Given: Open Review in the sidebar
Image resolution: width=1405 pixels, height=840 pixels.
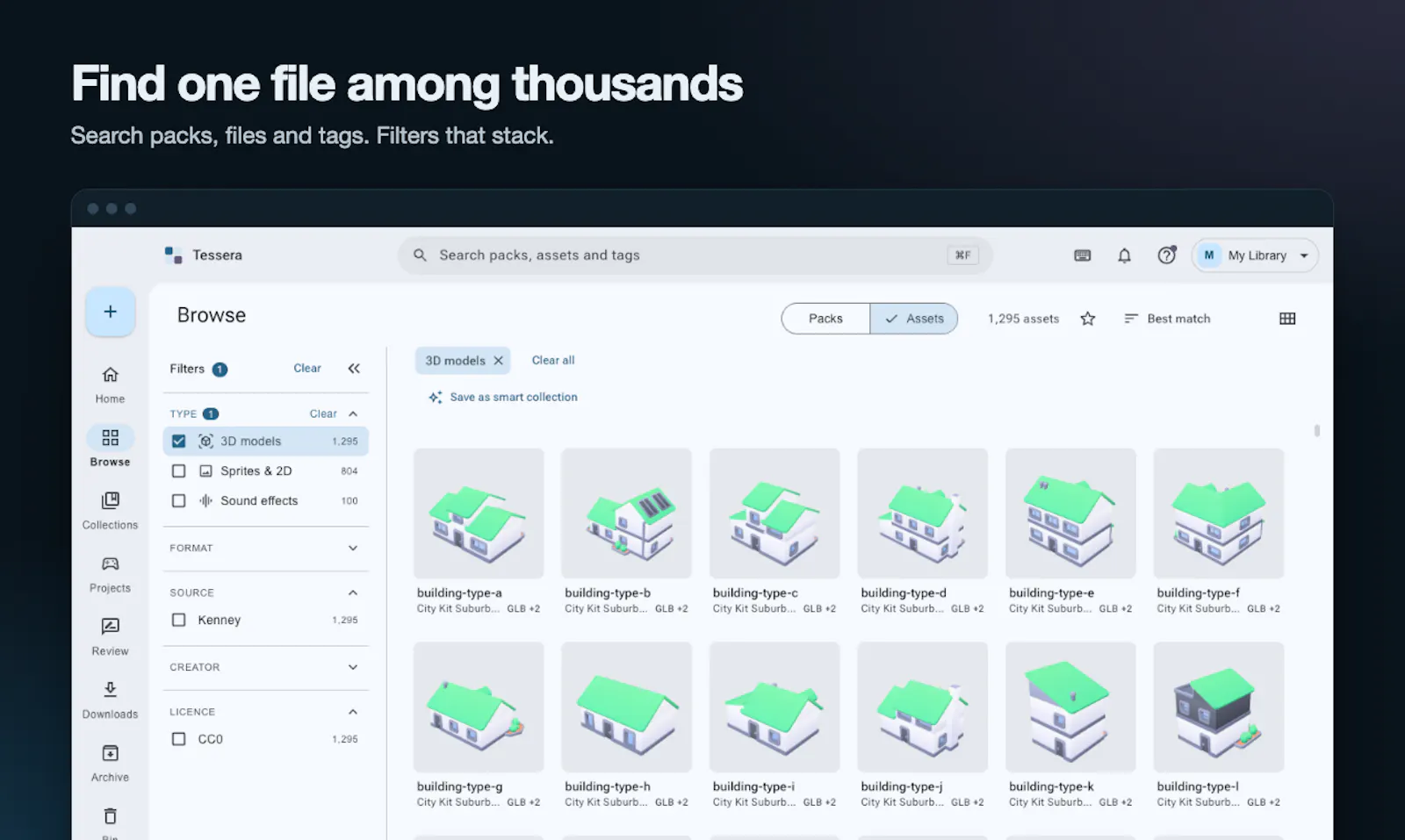Looking at the screenshot, I should [110, 637].
